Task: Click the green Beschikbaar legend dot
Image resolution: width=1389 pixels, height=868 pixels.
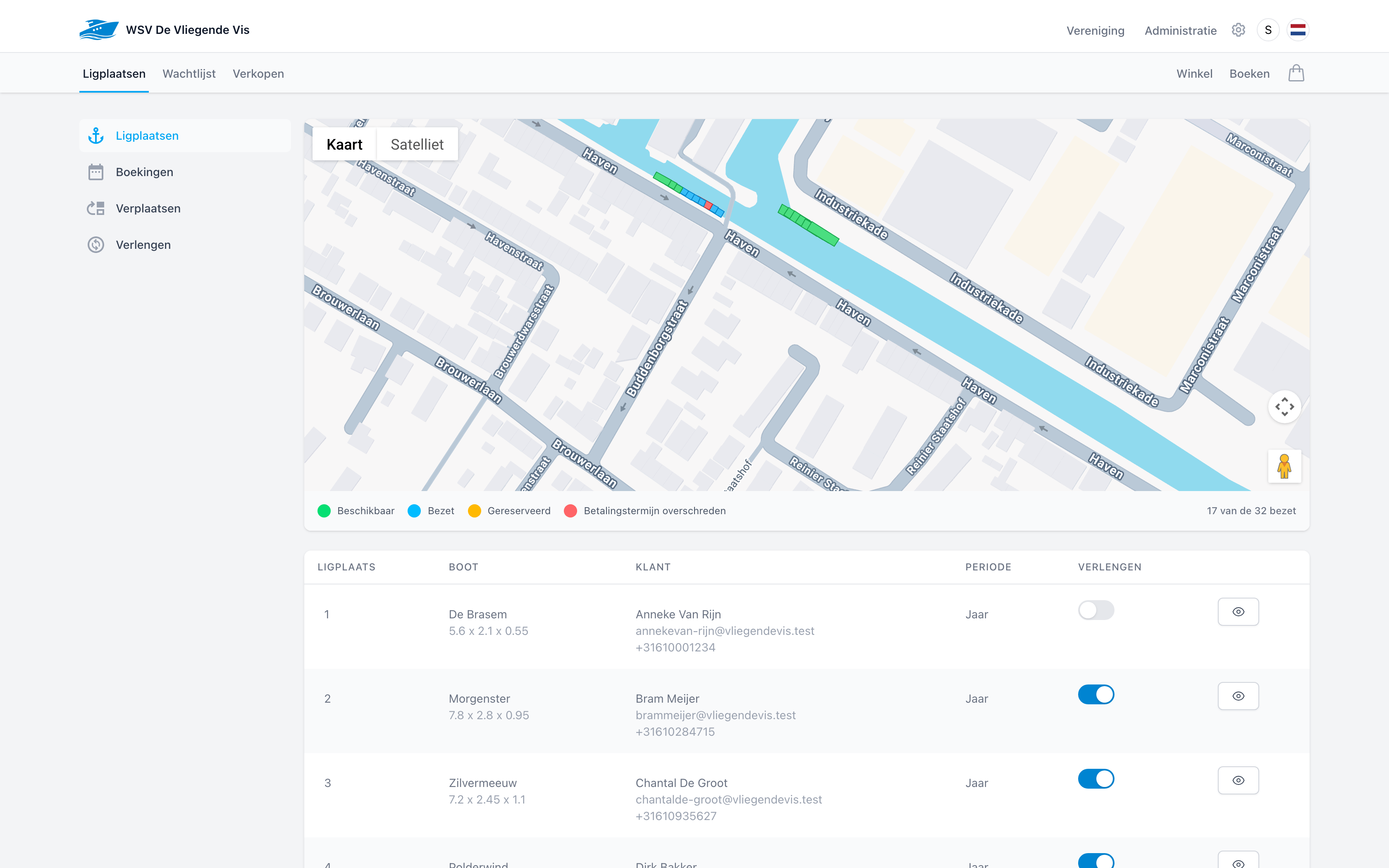Action: (324, 511)
